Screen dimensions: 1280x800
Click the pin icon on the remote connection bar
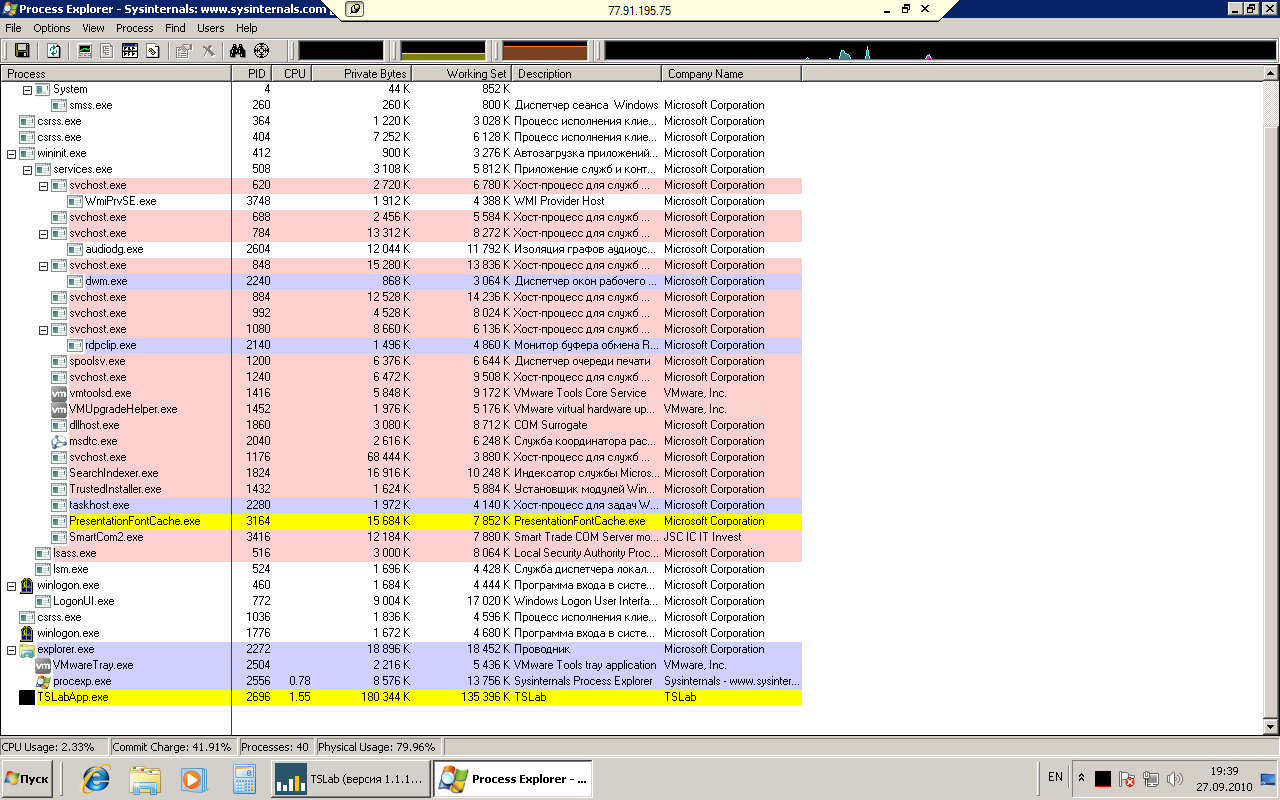[x=357, y=9]
